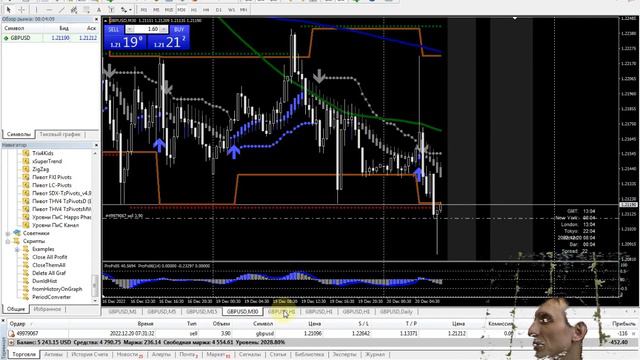This screenshot has width=640, height=360.
Task: Select Delete All Graf script
Action: [49, 273]
